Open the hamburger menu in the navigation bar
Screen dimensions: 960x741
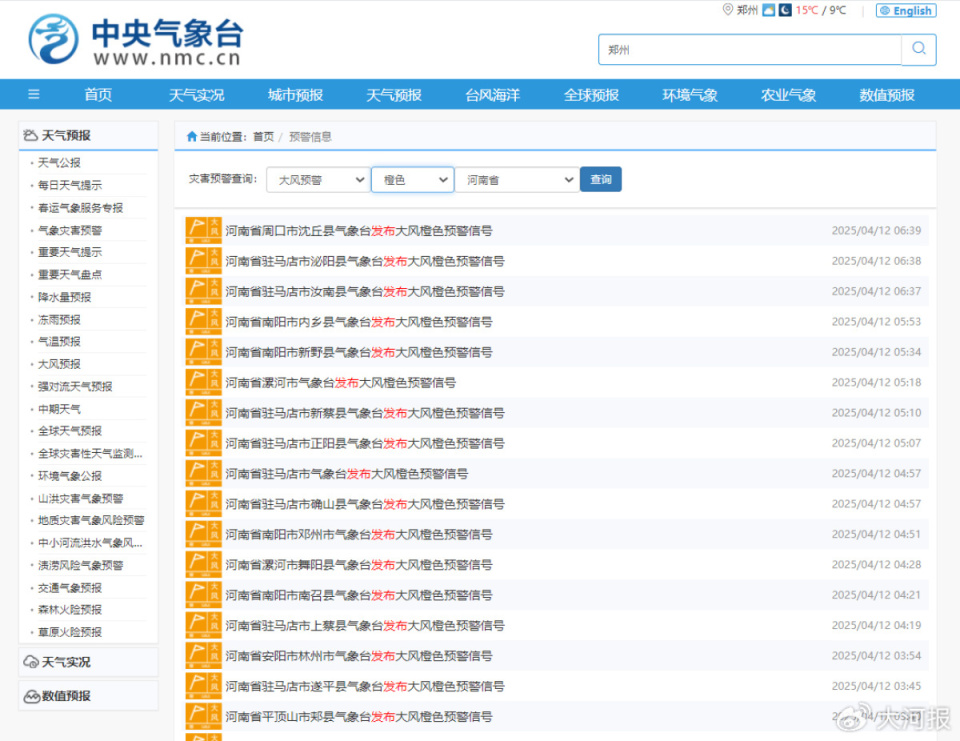pos(33,94)
